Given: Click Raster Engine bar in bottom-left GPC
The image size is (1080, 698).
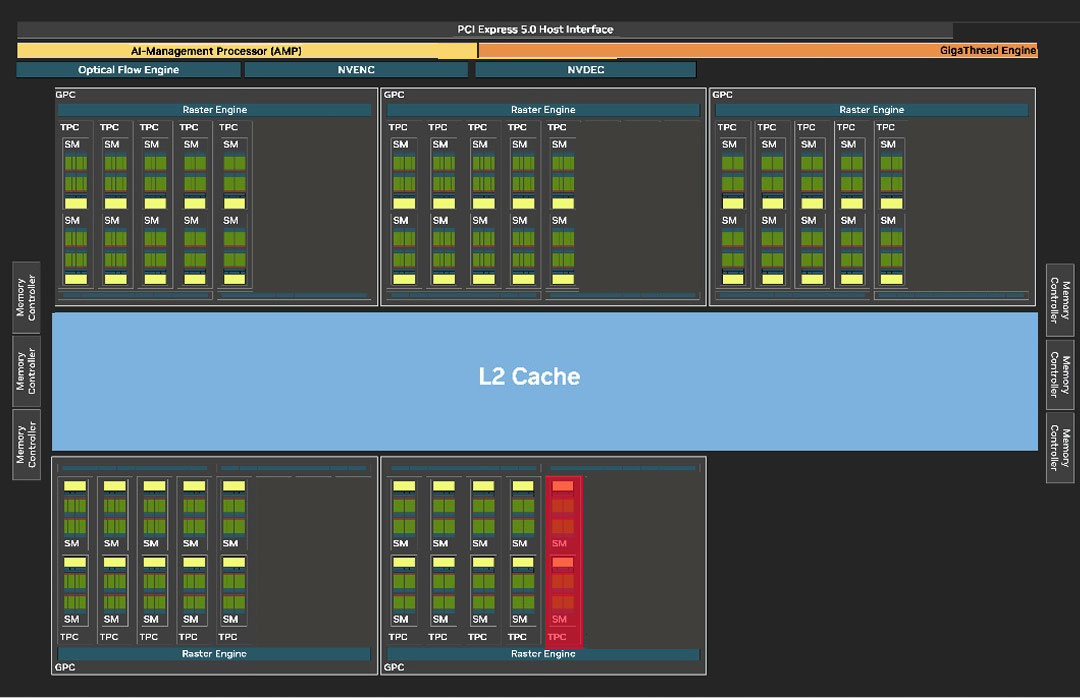Looking at the screenshot, I should point(214,653).
